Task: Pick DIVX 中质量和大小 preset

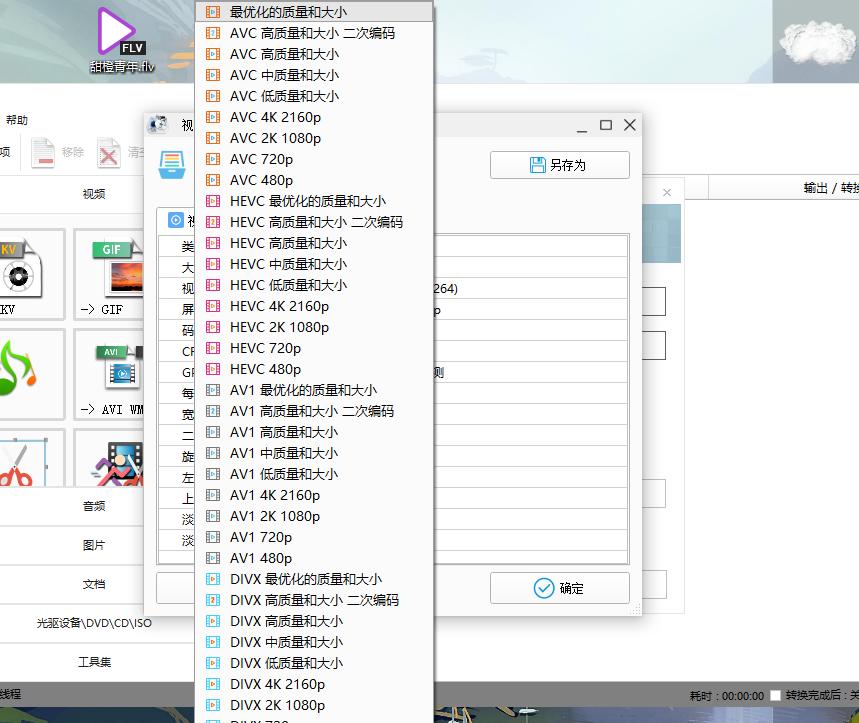Action: [314, 642]
